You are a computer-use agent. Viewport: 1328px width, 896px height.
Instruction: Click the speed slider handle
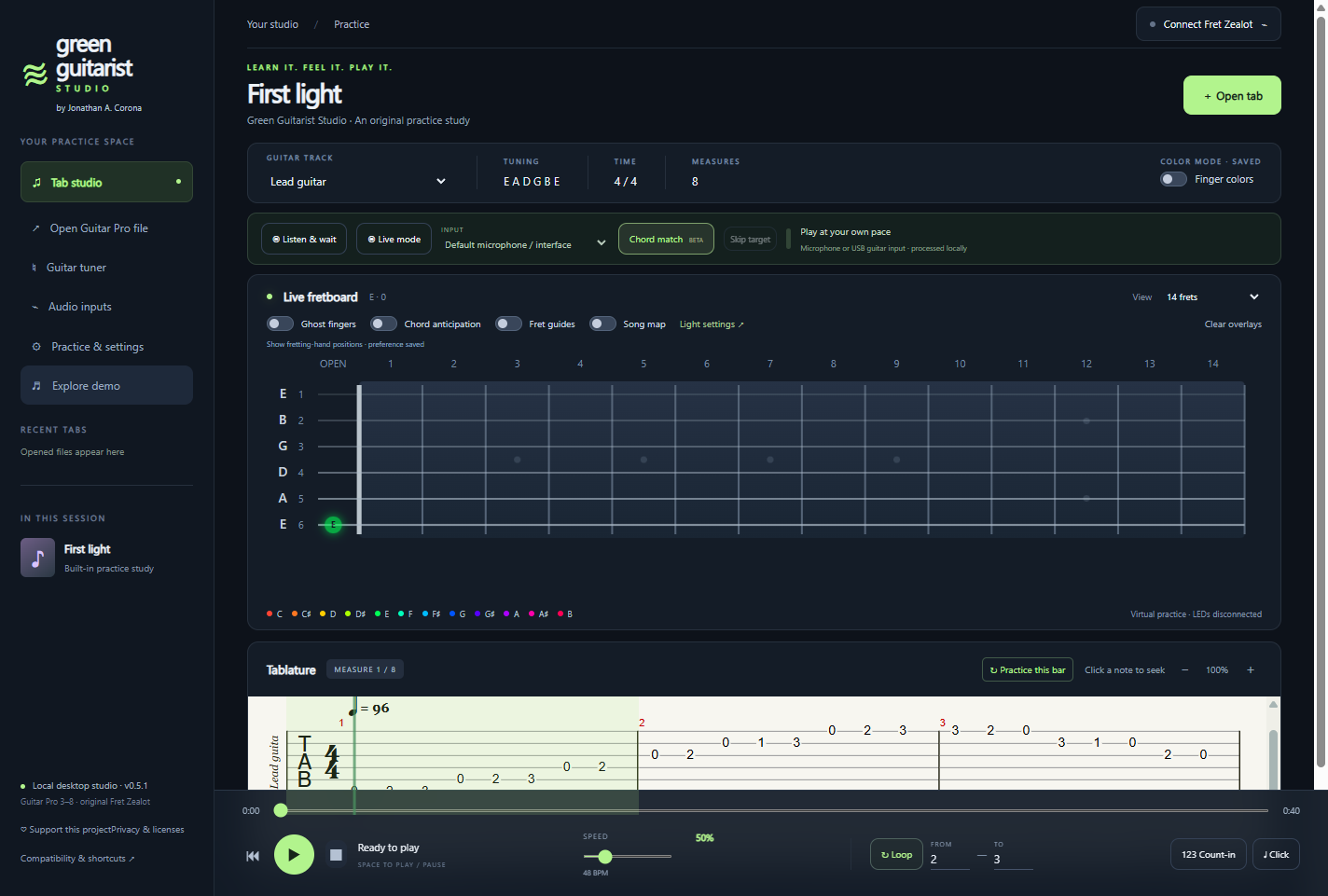coord(605,856)
